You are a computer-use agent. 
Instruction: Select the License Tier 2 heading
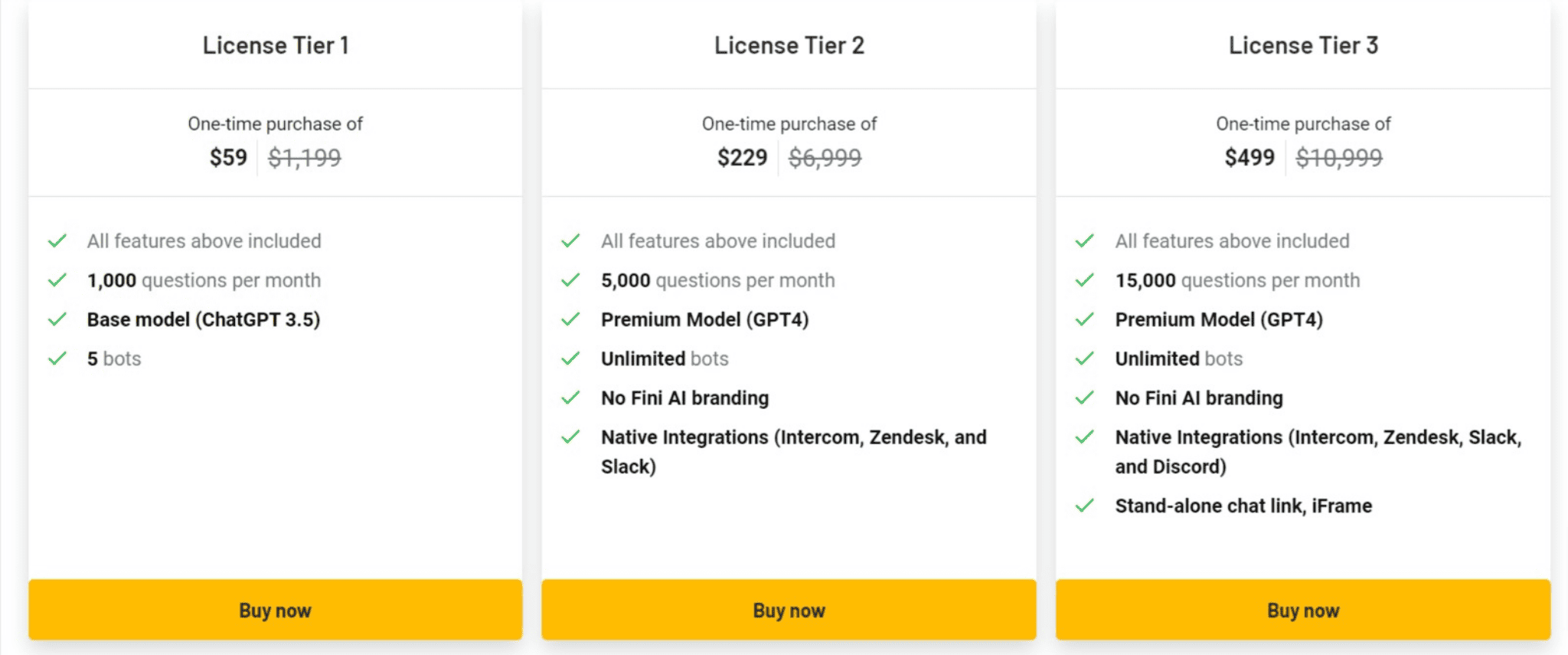point(789,45)
